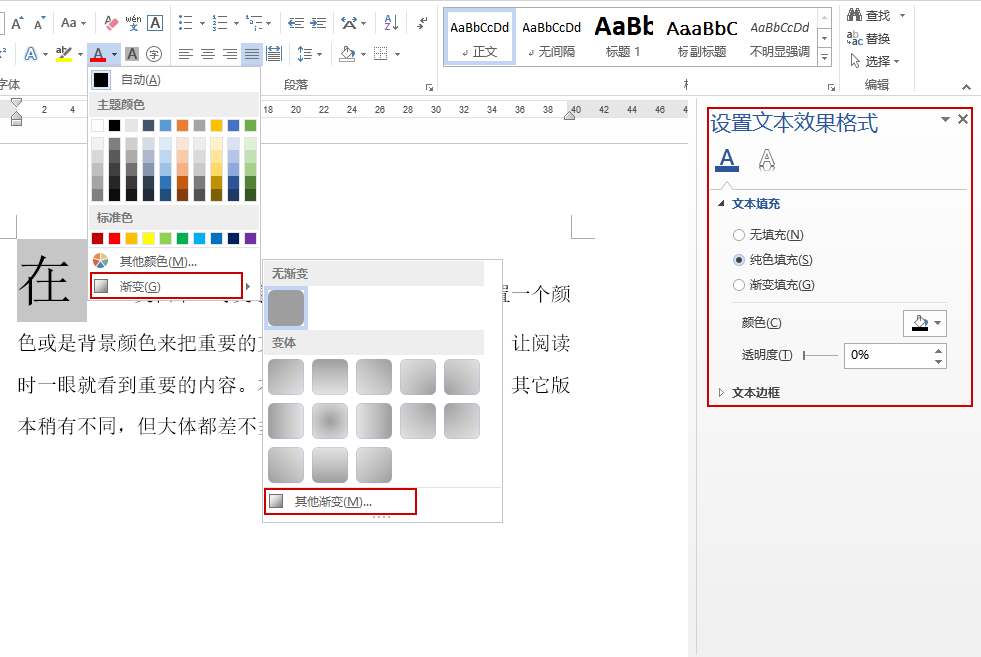Close the 设置文本效果格式 pane
Image resolution: width=981 pixels, height=657 pixels.
coord(963,119)
